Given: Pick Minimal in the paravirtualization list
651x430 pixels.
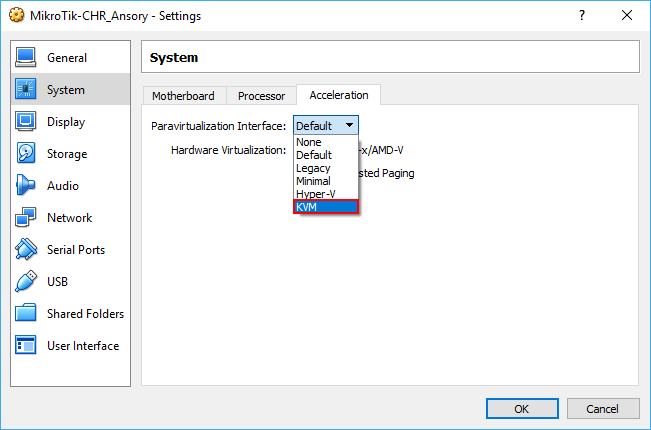Looking at the screenshot, I should click(325, 181).
